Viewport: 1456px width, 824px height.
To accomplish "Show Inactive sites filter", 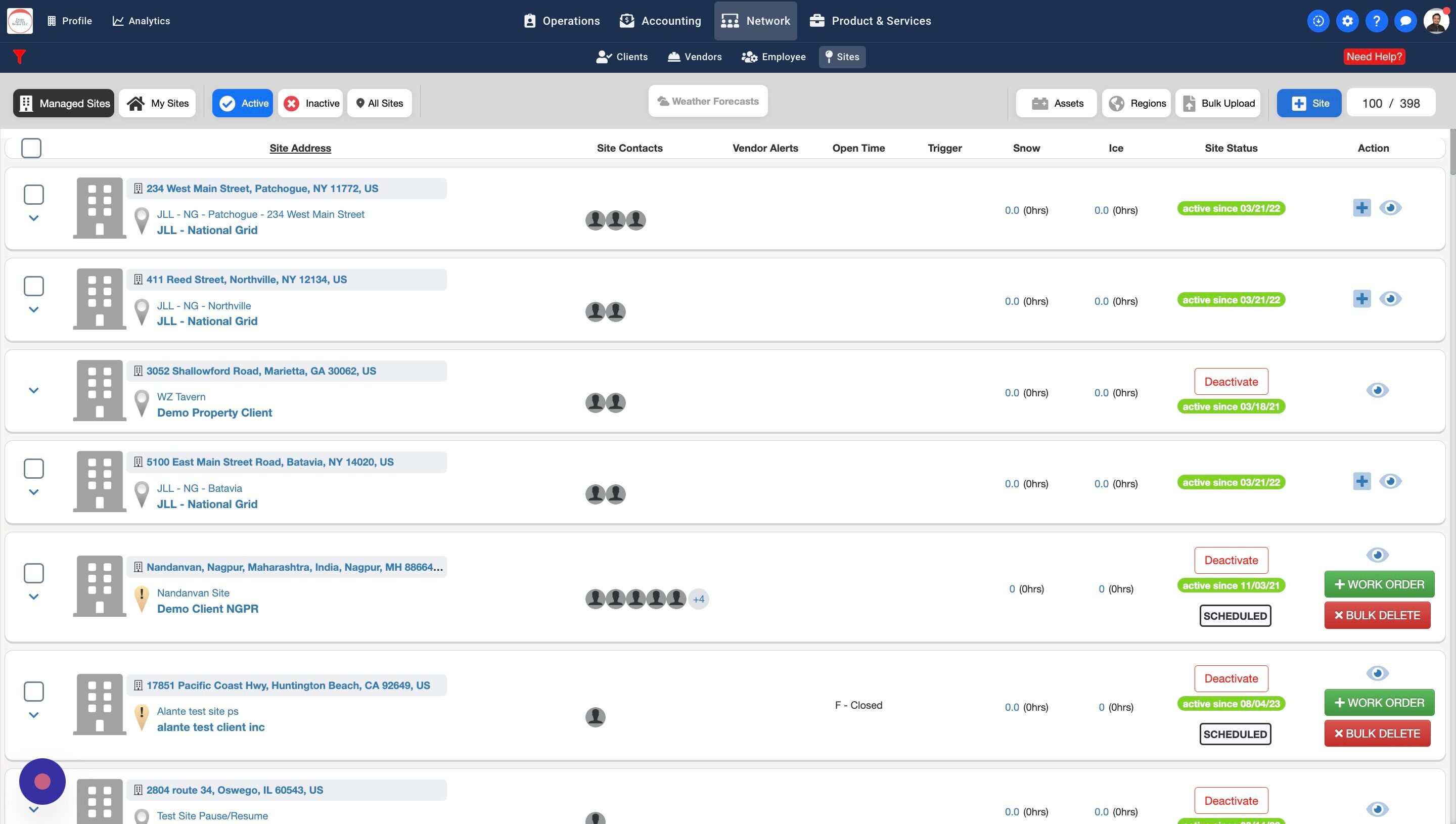I will click(x=310, y=103).
